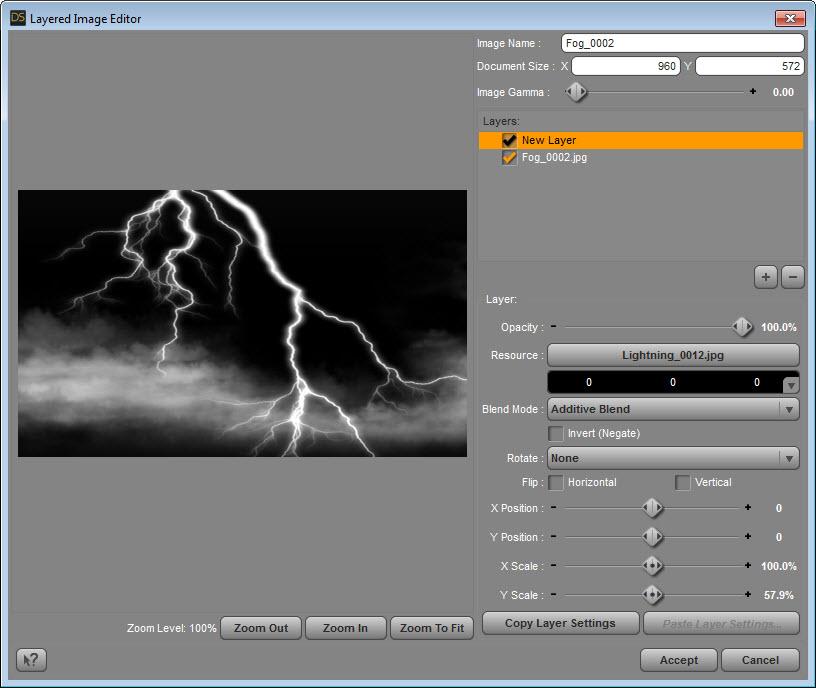This screenshot has width=816, height=688.
Task: Click the X Scale value 100.0%
Action: pyautogui.click(x=779, y=566)
